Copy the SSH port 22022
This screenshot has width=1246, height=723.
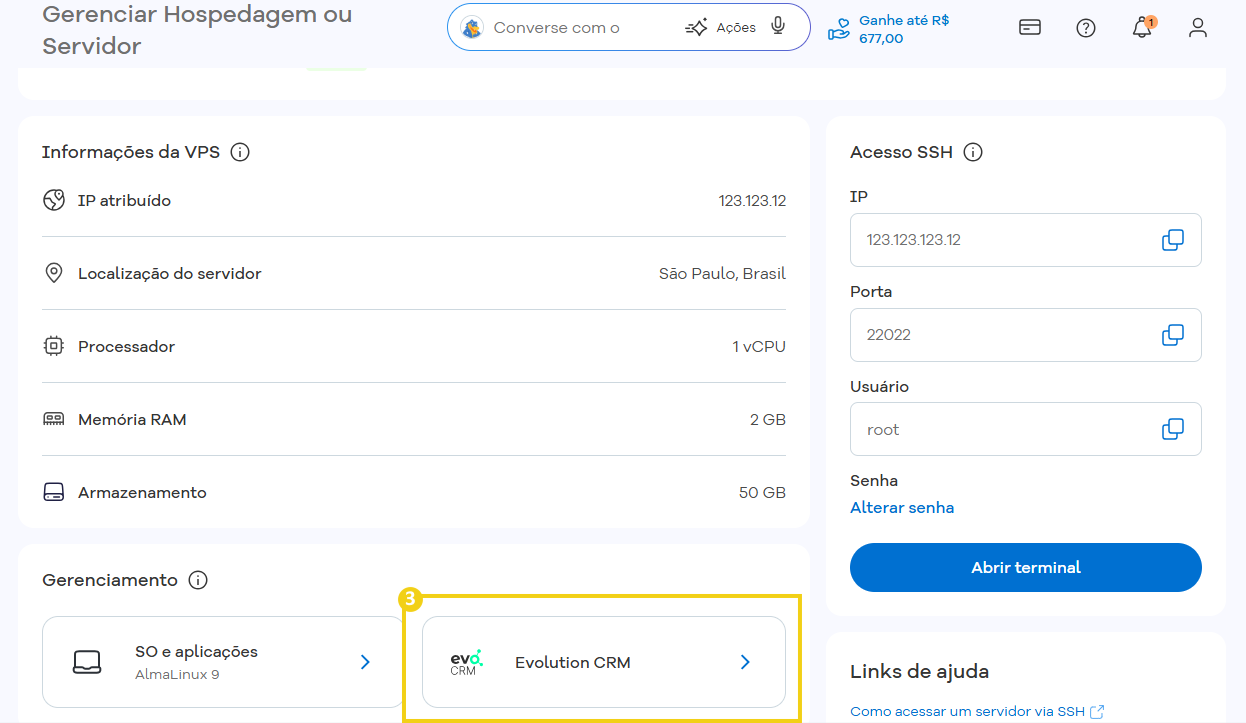click(x=1173, y=335)
